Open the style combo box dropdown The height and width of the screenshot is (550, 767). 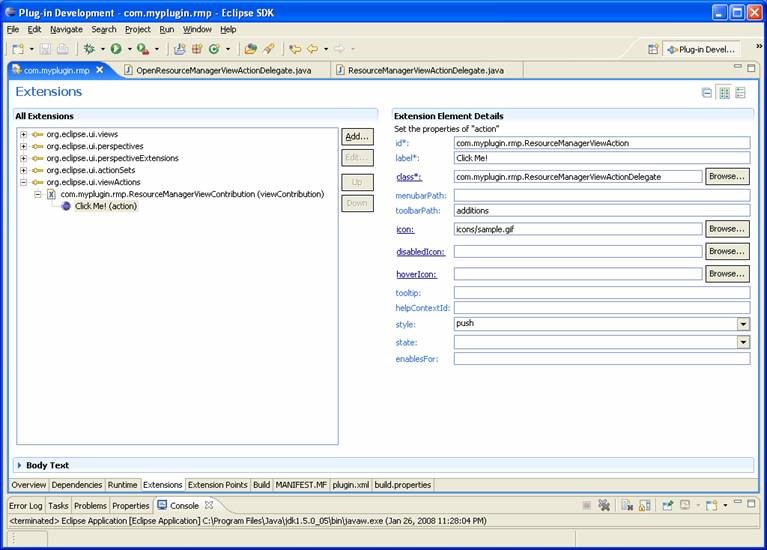[x=743, y=324]
